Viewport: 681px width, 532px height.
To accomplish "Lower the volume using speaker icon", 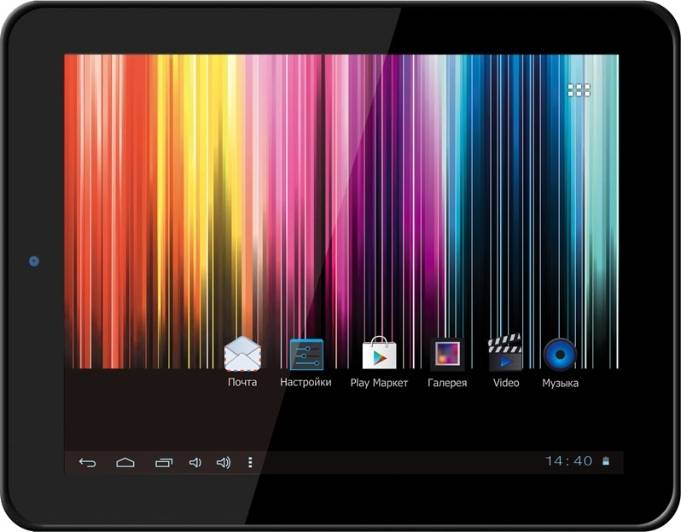I will point(195,463).
